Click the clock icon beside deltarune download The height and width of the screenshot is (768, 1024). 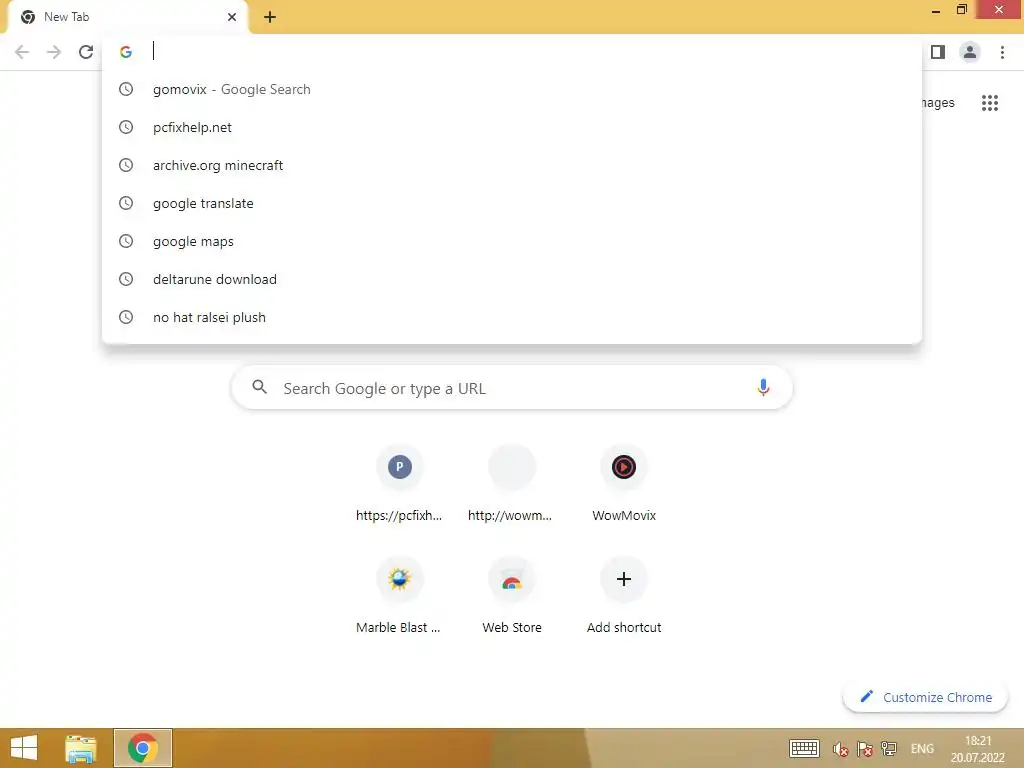[x=126, y=279]
